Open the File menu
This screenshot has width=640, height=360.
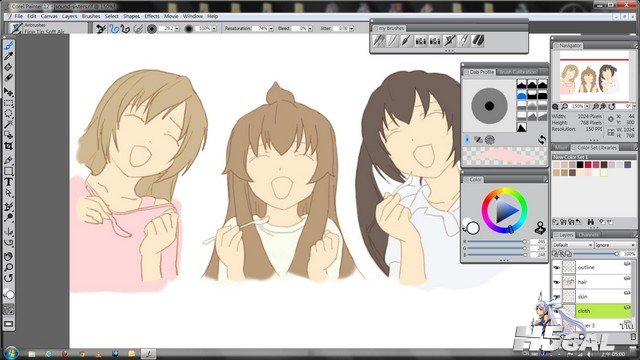coord(18,16)
